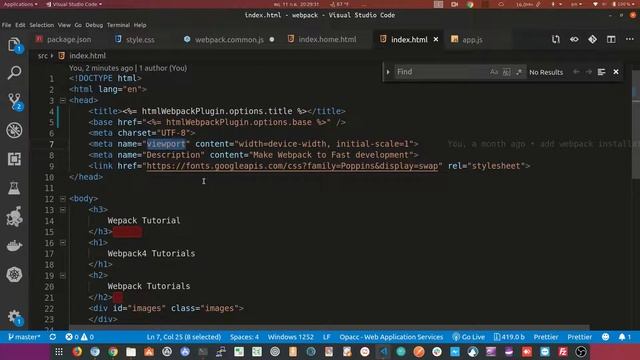This screenshot has height=360, width=640.
Task: Collapse the h3 fold on line 13
Action: (63, 210)
